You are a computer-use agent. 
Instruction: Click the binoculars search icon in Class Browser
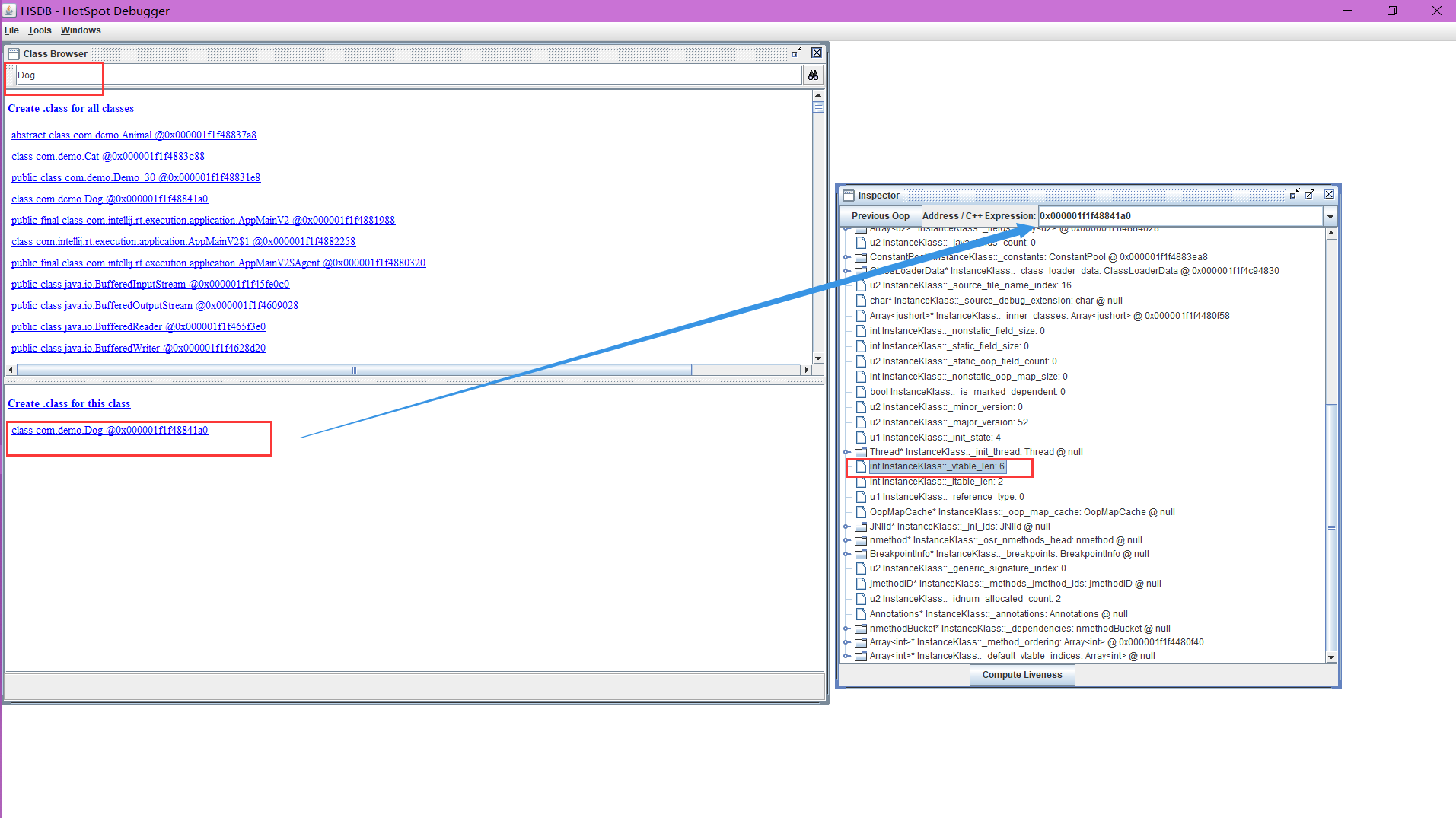tap(813, 75)
